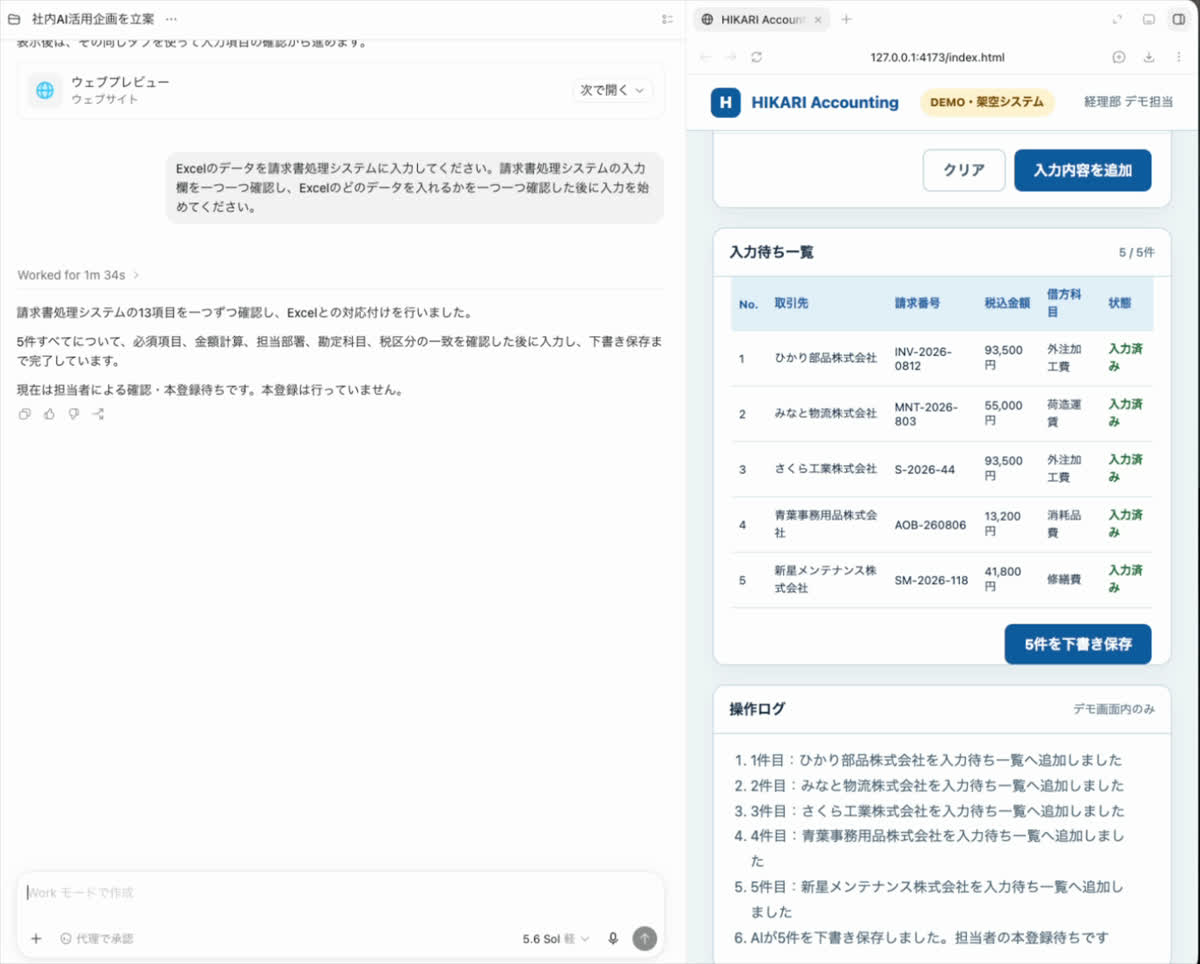Open the browser vertical dots menu
Image resolution: width=1200 pixels, height=964 pixels.
click(x=1178, y=57)
